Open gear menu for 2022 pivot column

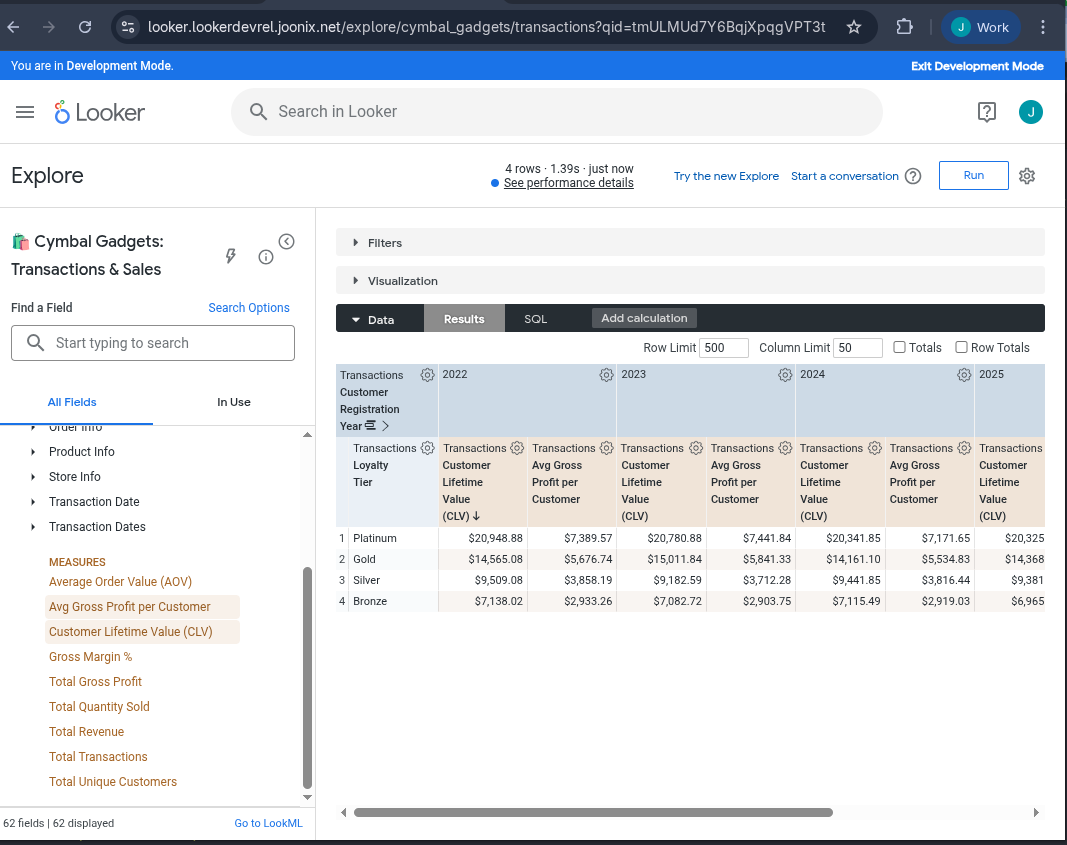tap(606, 375)
